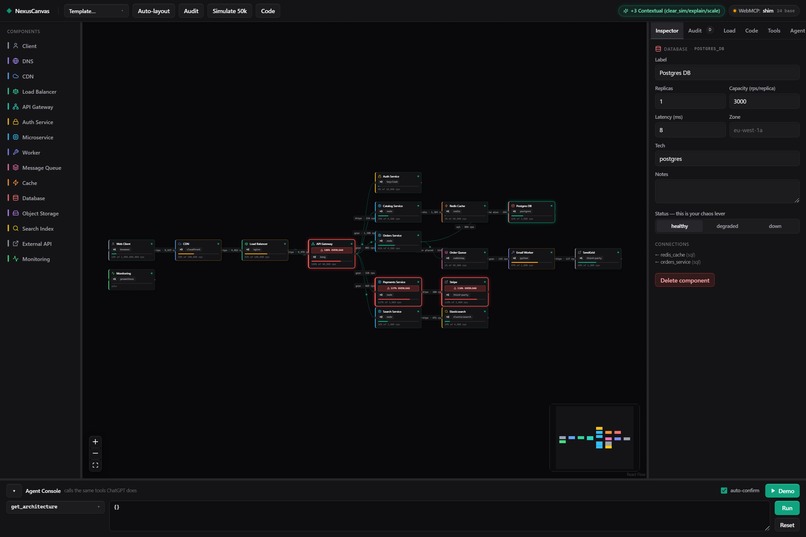Image resolution: width=806 pixels, height=537 pixels.
Task: Edit the Tech field postgres
Action: pyautogui.click(x=727, y=159)
